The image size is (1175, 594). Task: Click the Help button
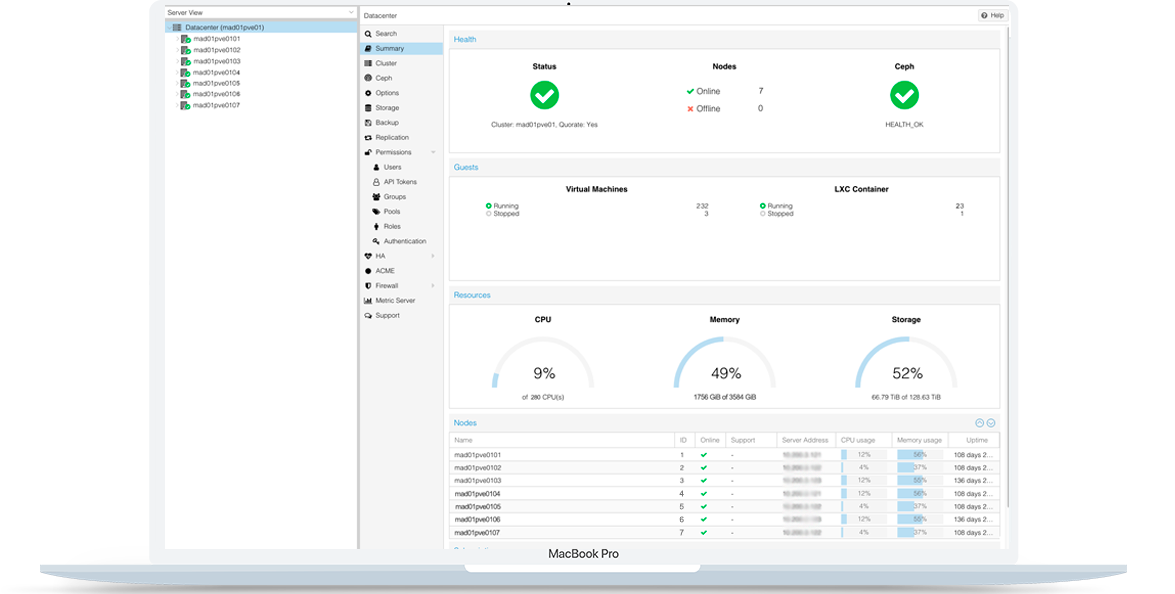coord(992,15)
